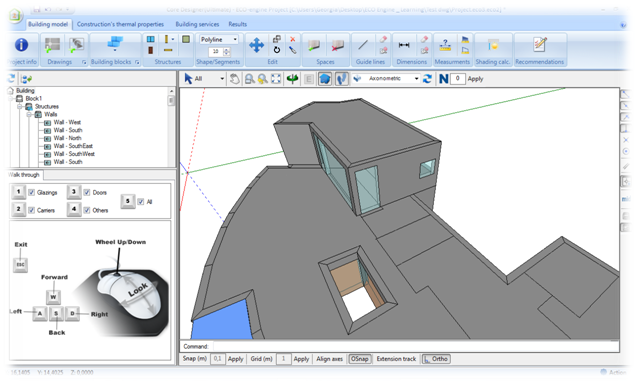The image size is (637, 383).
Task: Open Project info icon
Action: (x=22, y=45)
